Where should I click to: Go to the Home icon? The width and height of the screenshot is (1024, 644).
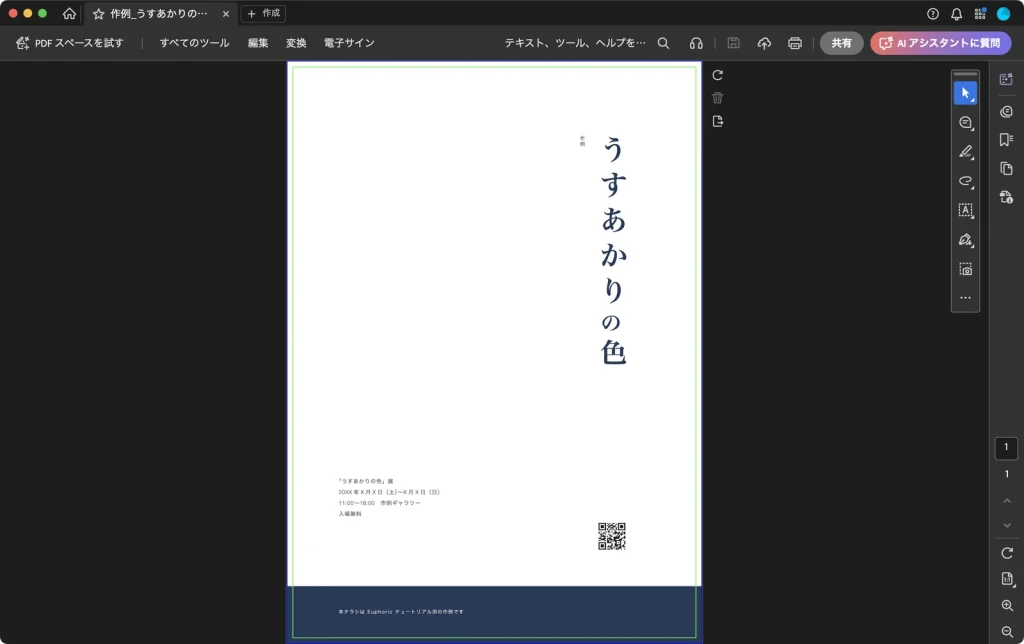[x=69, y=13]
